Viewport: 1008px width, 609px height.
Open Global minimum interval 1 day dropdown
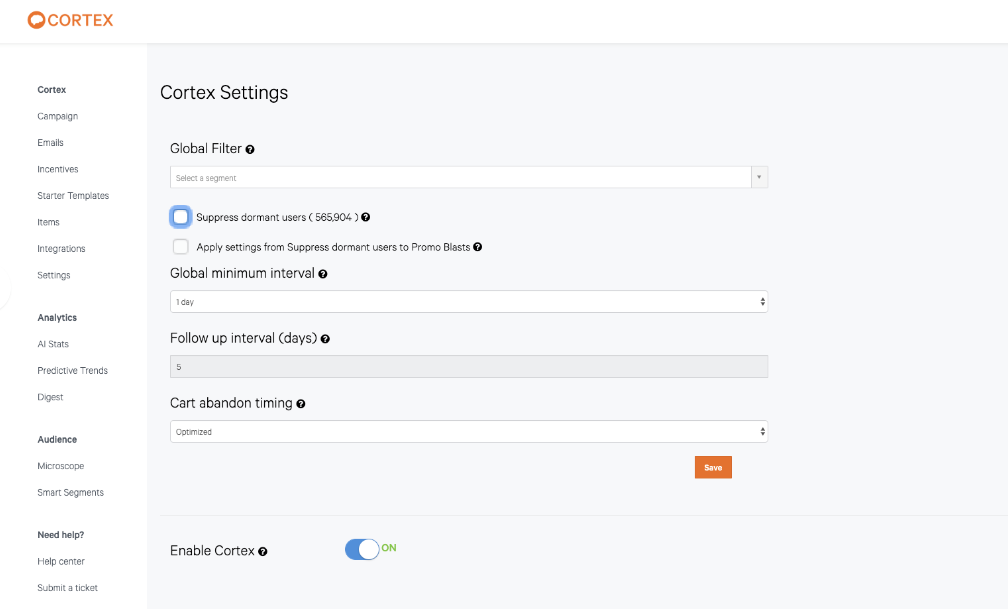click(469, 302)
